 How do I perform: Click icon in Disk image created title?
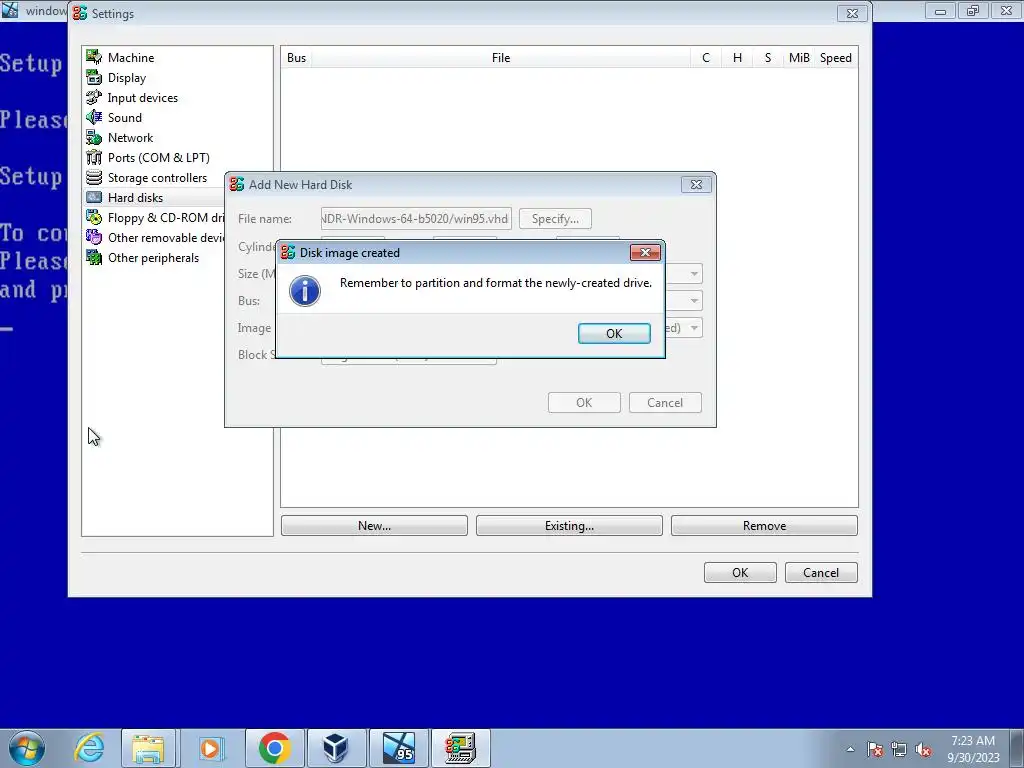tap(288, 253)
